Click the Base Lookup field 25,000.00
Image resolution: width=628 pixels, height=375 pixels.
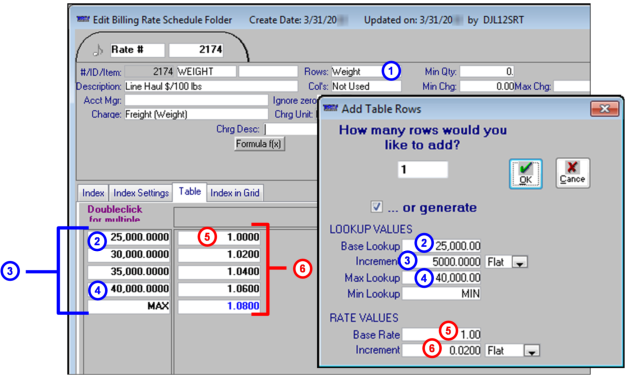(x=441, y=246)
